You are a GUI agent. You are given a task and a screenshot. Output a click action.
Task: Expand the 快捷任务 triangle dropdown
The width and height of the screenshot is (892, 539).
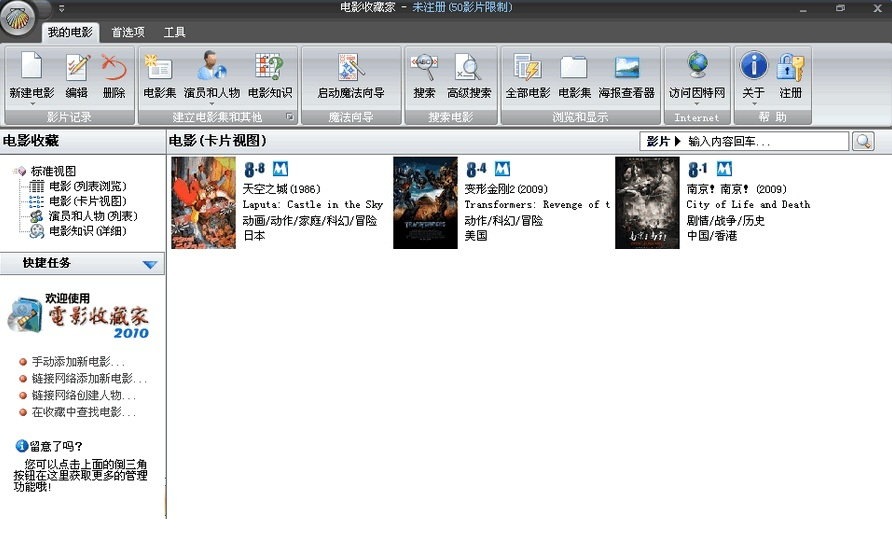(150, 264)
